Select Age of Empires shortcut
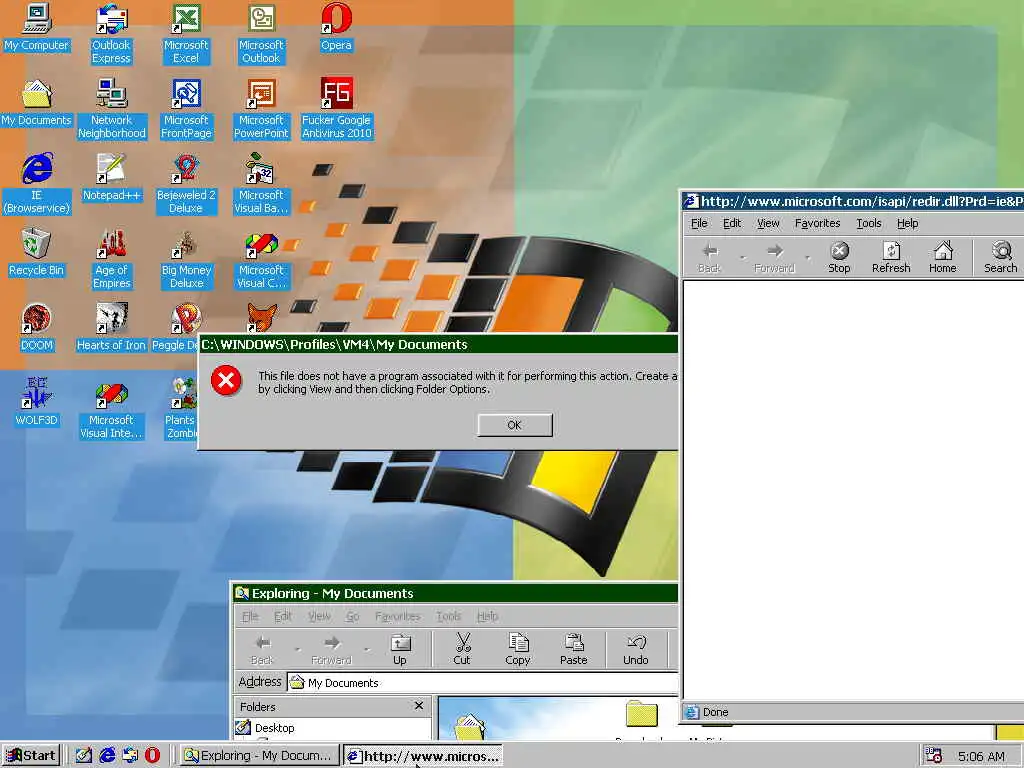 112,259
